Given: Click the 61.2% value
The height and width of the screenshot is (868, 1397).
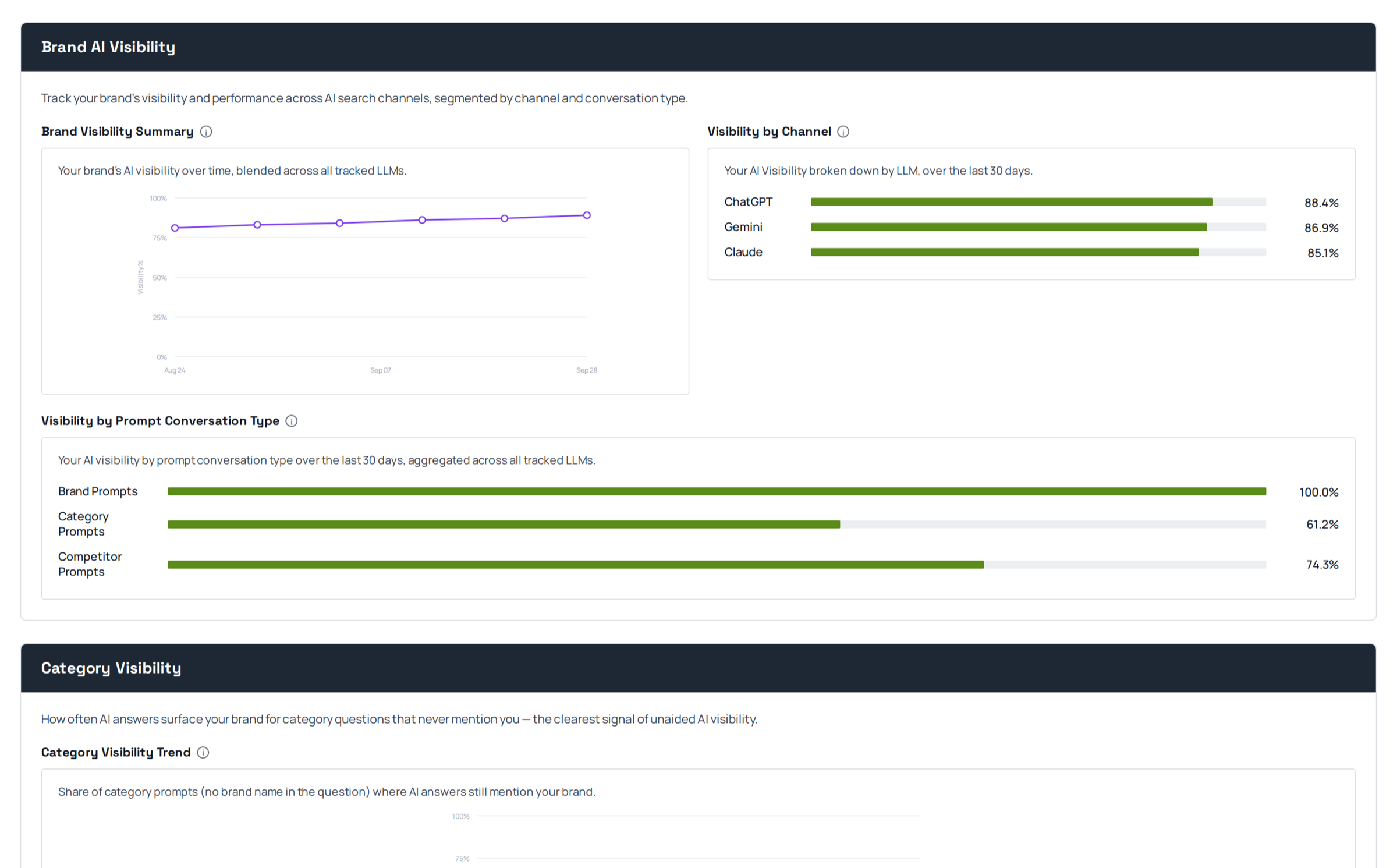Looking at the screenshot, I should pyautogui.click(x=1322, y=525).
